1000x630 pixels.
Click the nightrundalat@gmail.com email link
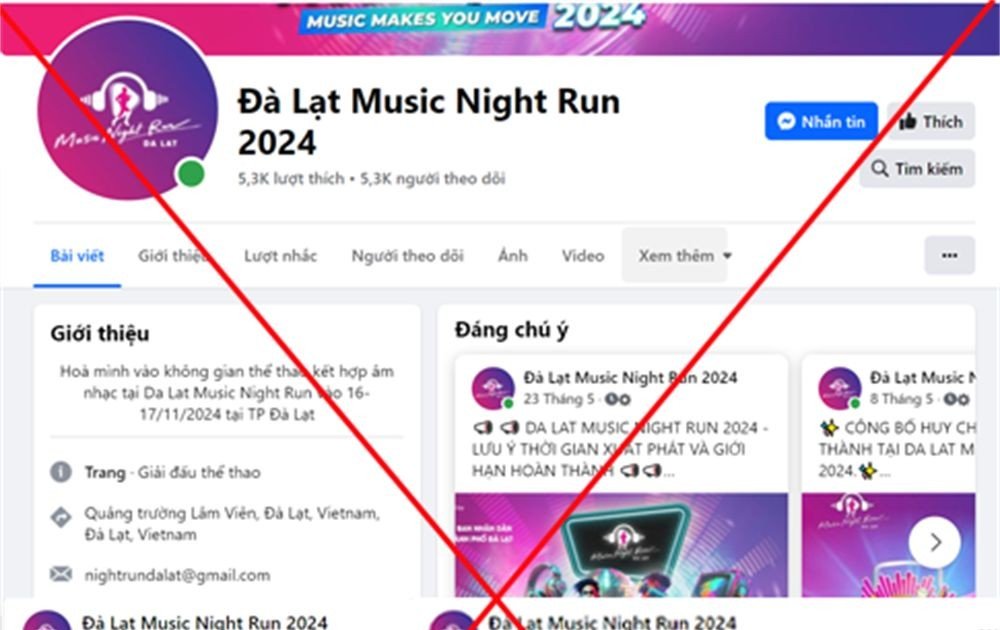(x=177, y=575)
